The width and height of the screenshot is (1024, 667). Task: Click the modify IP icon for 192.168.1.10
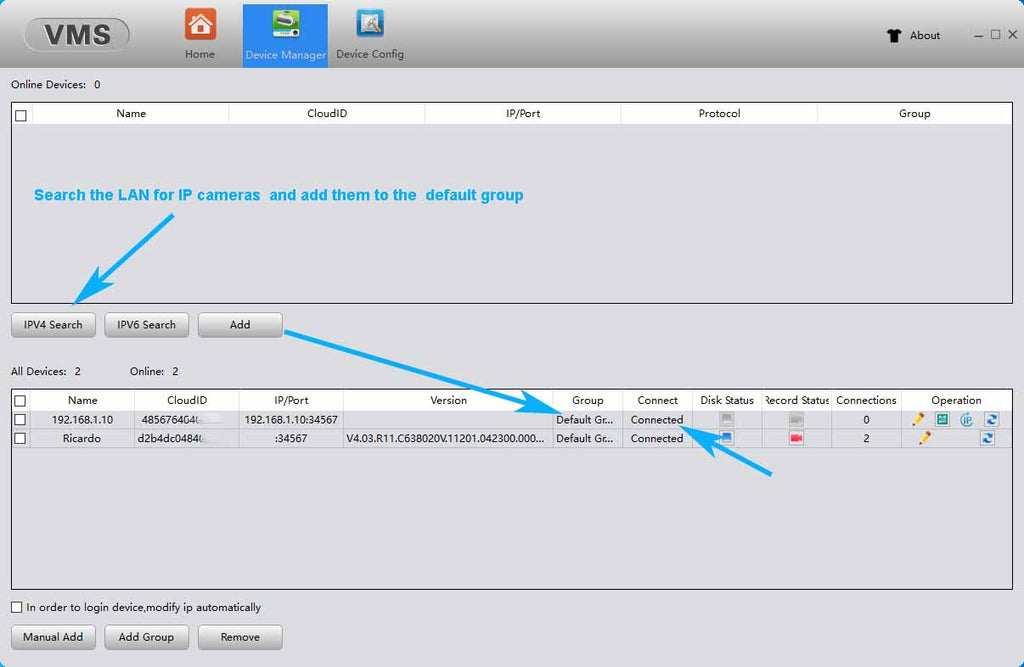pos(966,420)
